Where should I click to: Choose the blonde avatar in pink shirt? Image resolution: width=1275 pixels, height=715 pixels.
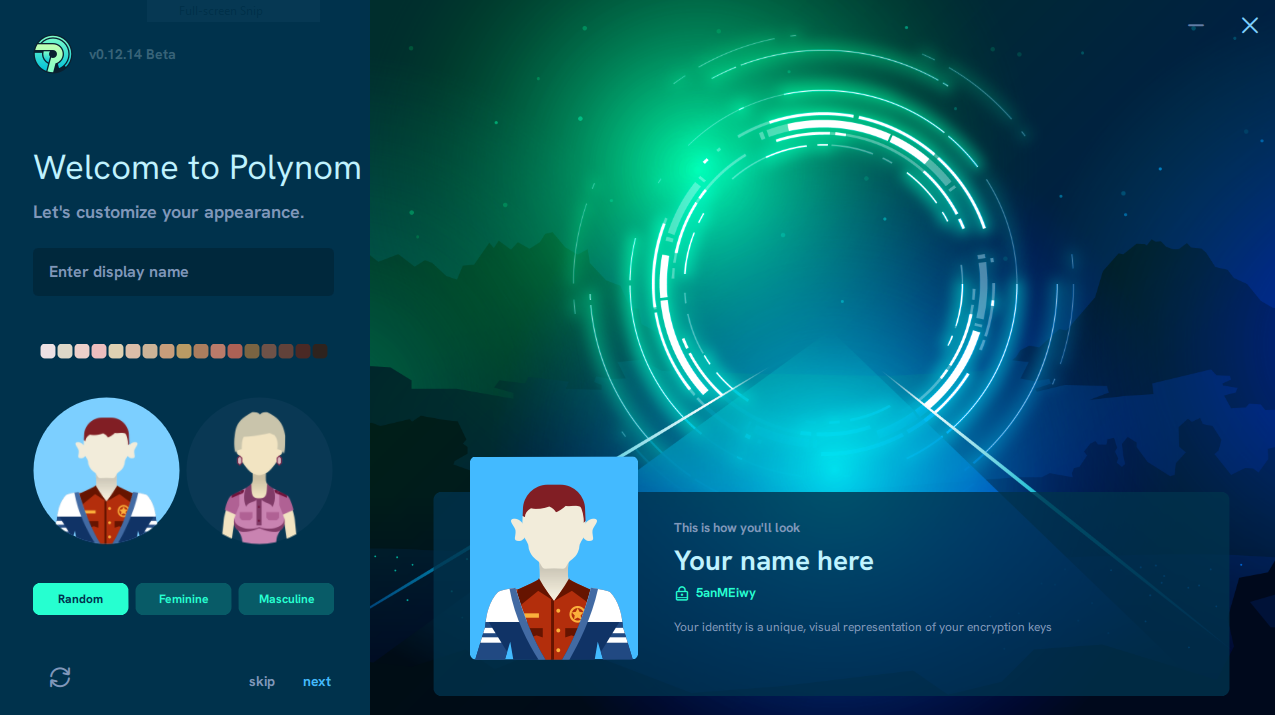click(260, 471)
